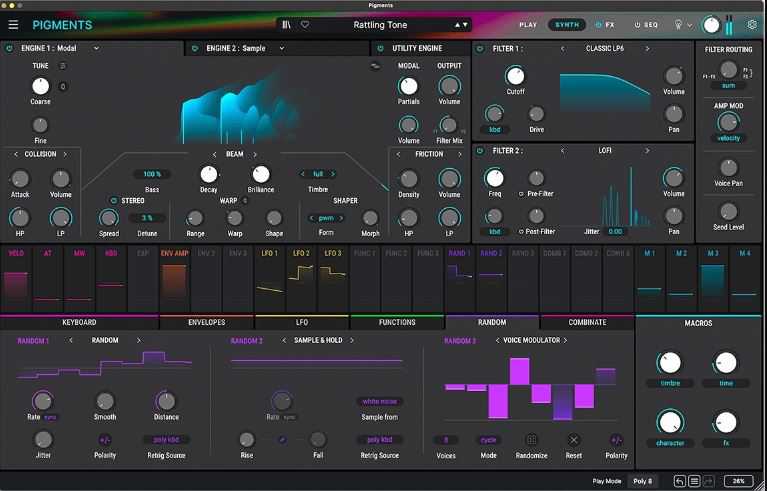Click the small icon beside the WARP label
This screenshot has height=491, width=767.
click(245, 201)
